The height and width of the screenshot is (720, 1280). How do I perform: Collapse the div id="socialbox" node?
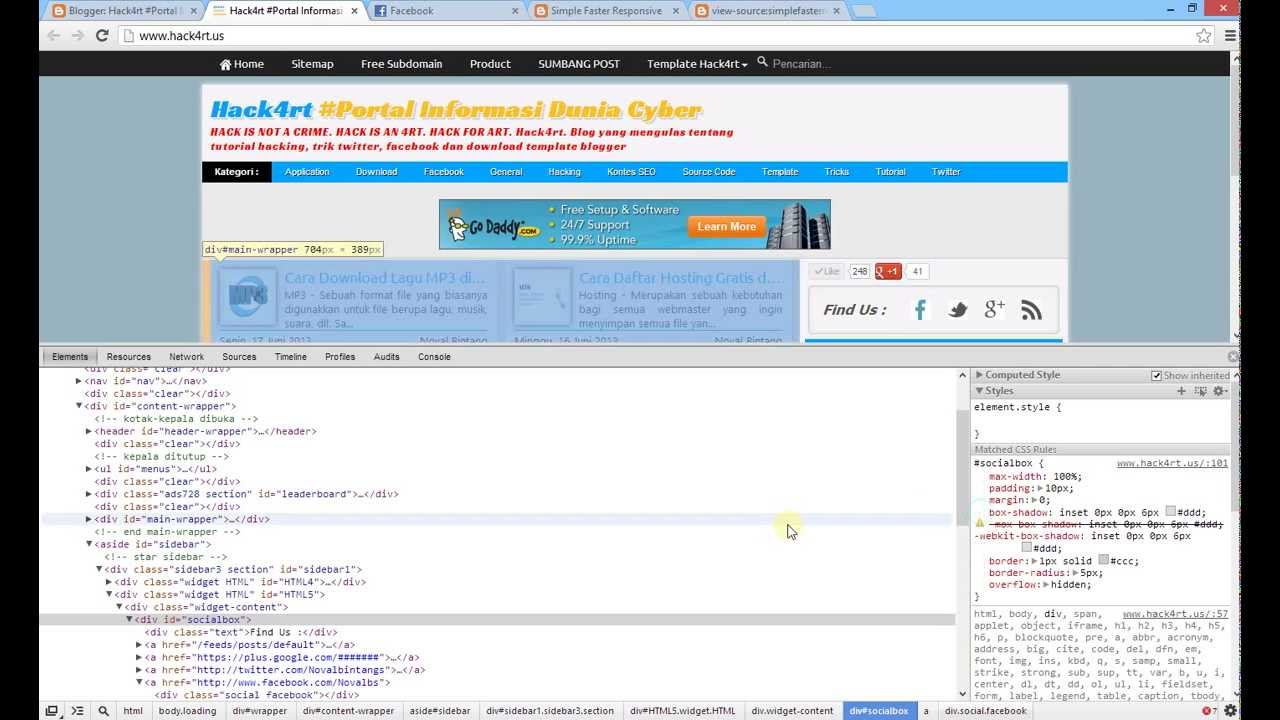[129, 619]
